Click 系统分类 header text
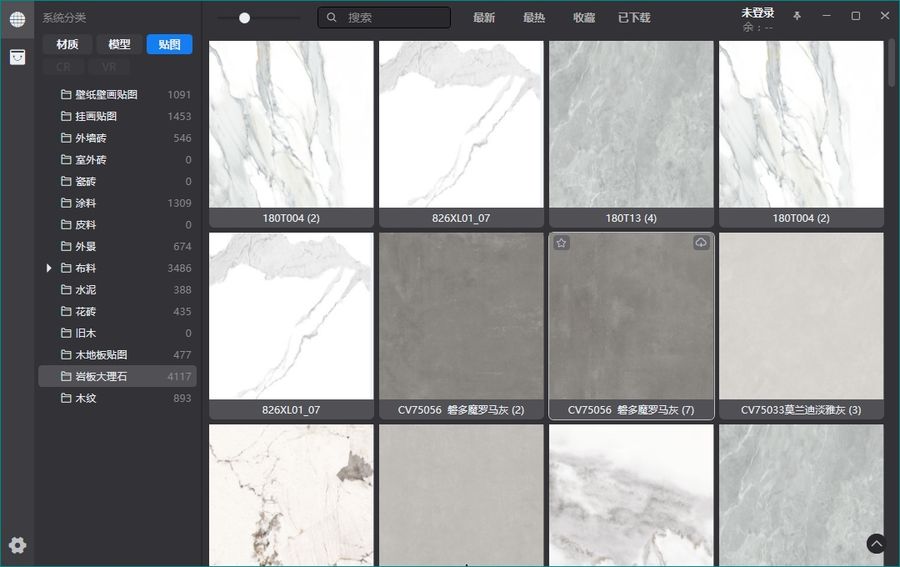Viewport: 900px width, 567px height. (x=64, y=18)
